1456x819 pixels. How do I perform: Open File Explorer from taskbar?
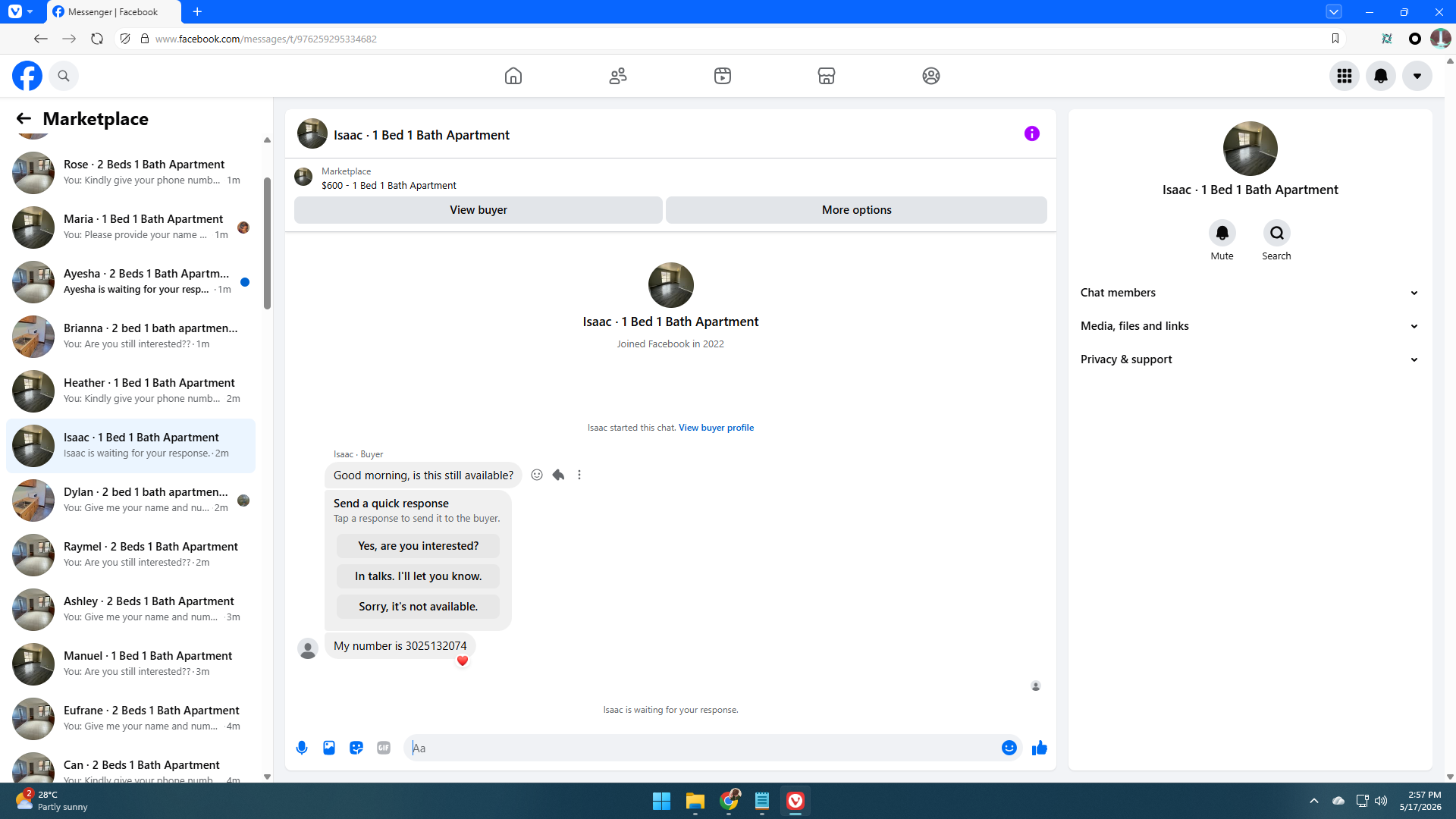coord(695,801)
